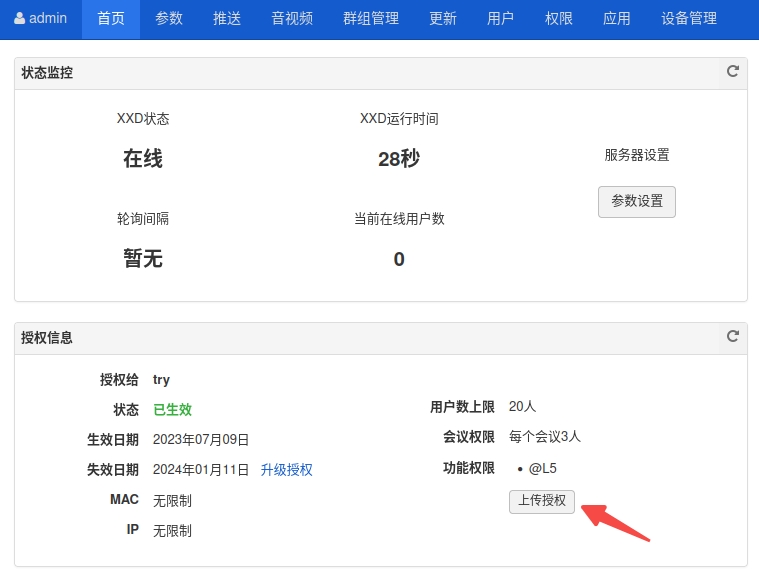Image resolution: width=759 pixels, height=574 pixels.
Task: Click the 20人 user limit value
Action: pyautogui.click(x=522, y=406)
